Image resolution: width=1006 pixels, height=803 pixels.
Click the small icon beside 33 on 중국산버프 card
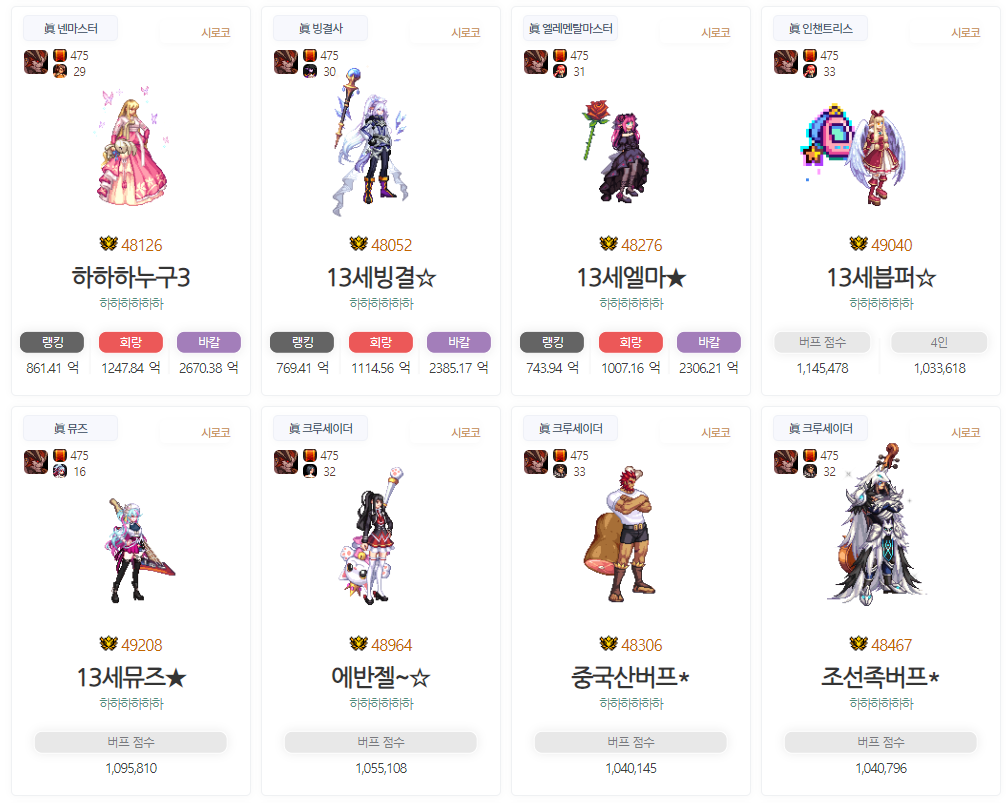pyautogui.click(x=559, y=471)
